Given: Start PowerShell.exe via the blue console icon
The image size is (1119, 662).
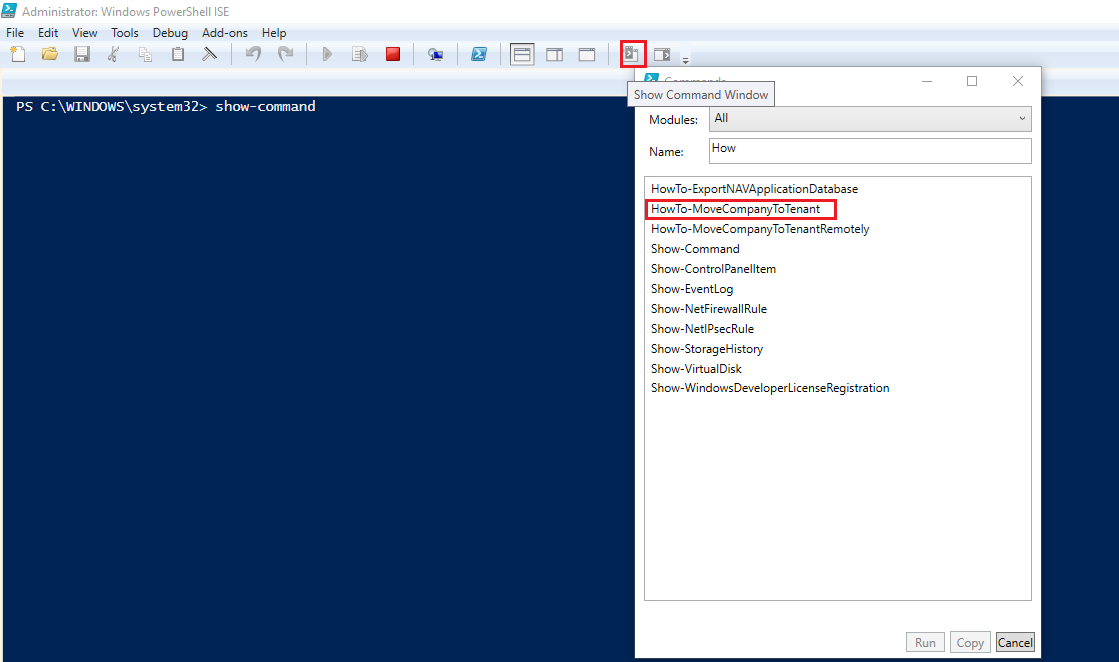Looking at the screenshot, I should [479, 54].
